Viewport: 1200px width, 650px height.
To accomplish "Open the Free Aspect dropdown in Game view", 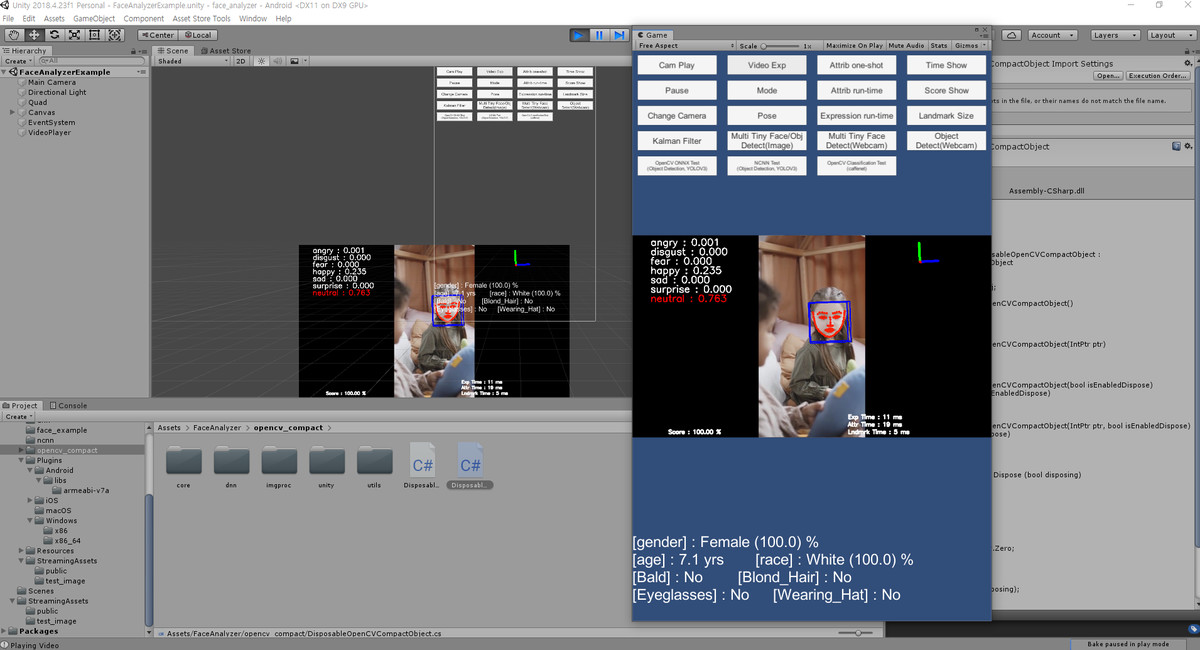I will tap(685, 46).
